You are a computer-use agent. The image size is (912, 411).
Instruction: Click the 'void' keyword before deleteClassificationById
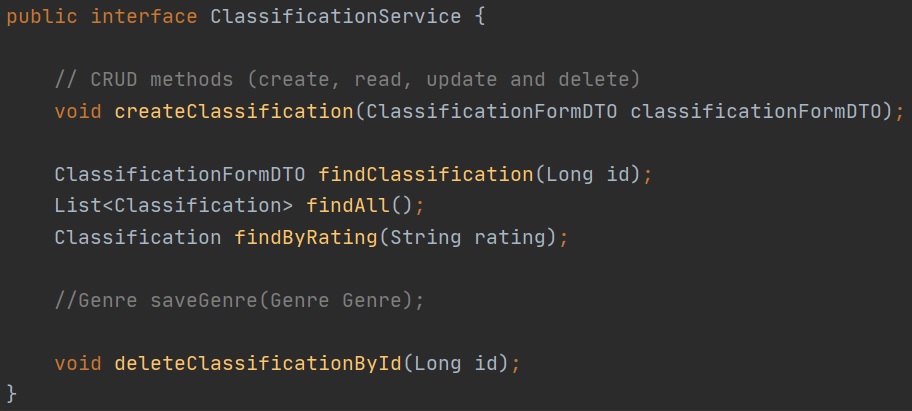point(79,362)
